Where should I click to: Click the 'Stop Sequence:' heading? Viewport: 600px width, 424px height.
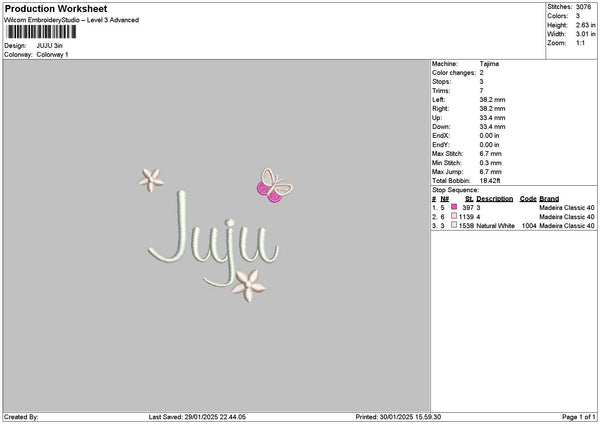[x=455, y=190]
